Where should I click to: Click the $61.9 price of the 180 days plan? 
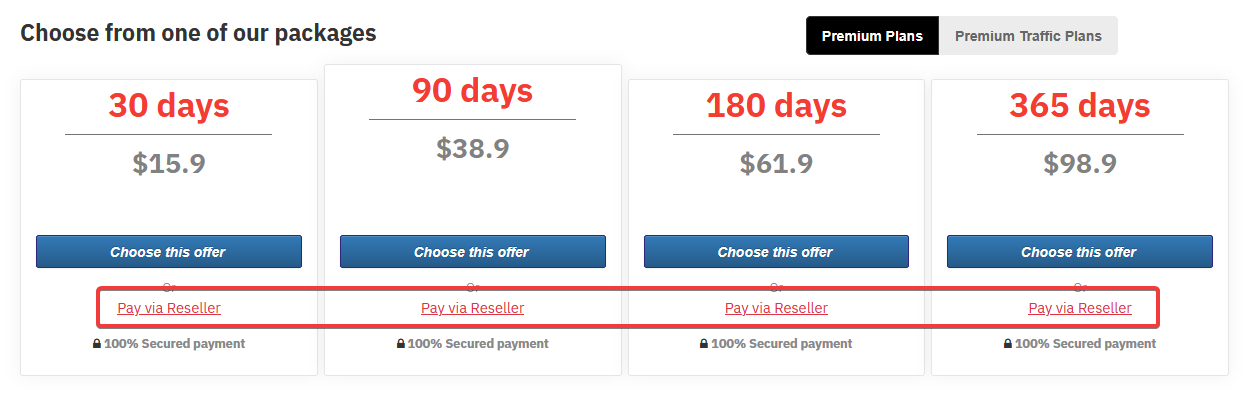coord(776,163)
